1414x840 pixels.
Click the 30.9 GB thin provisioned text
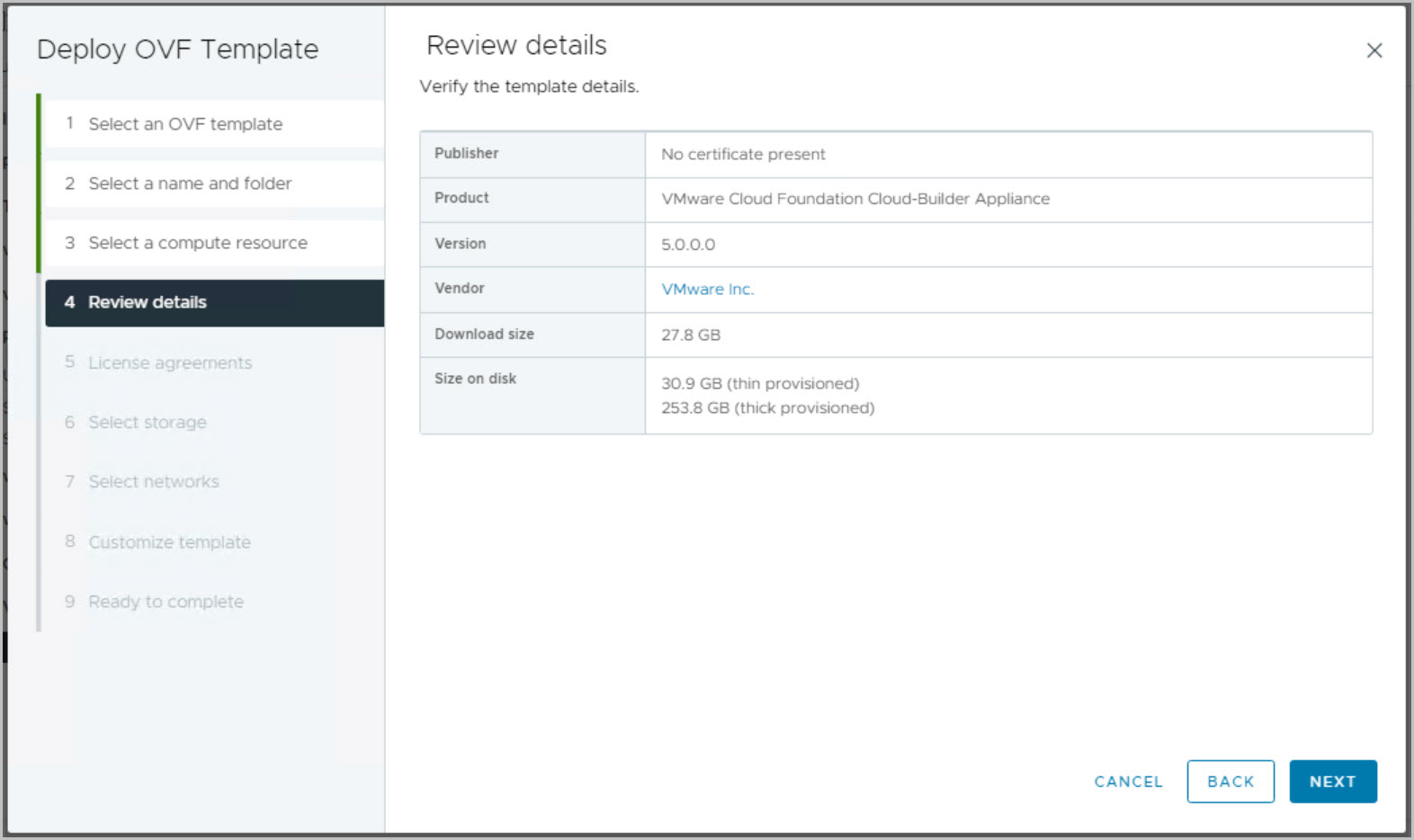[760, 384]
